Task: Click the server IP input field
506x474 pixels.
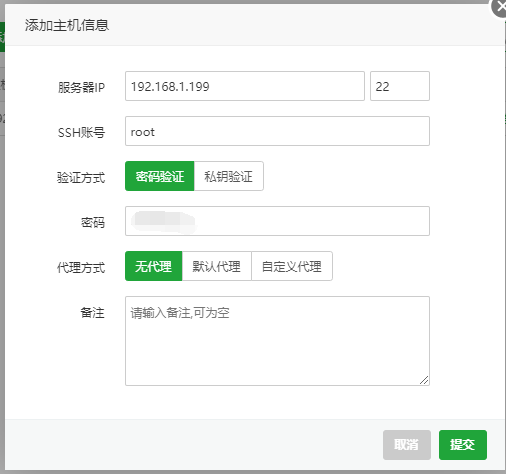Action: click(x=245, y=86)
